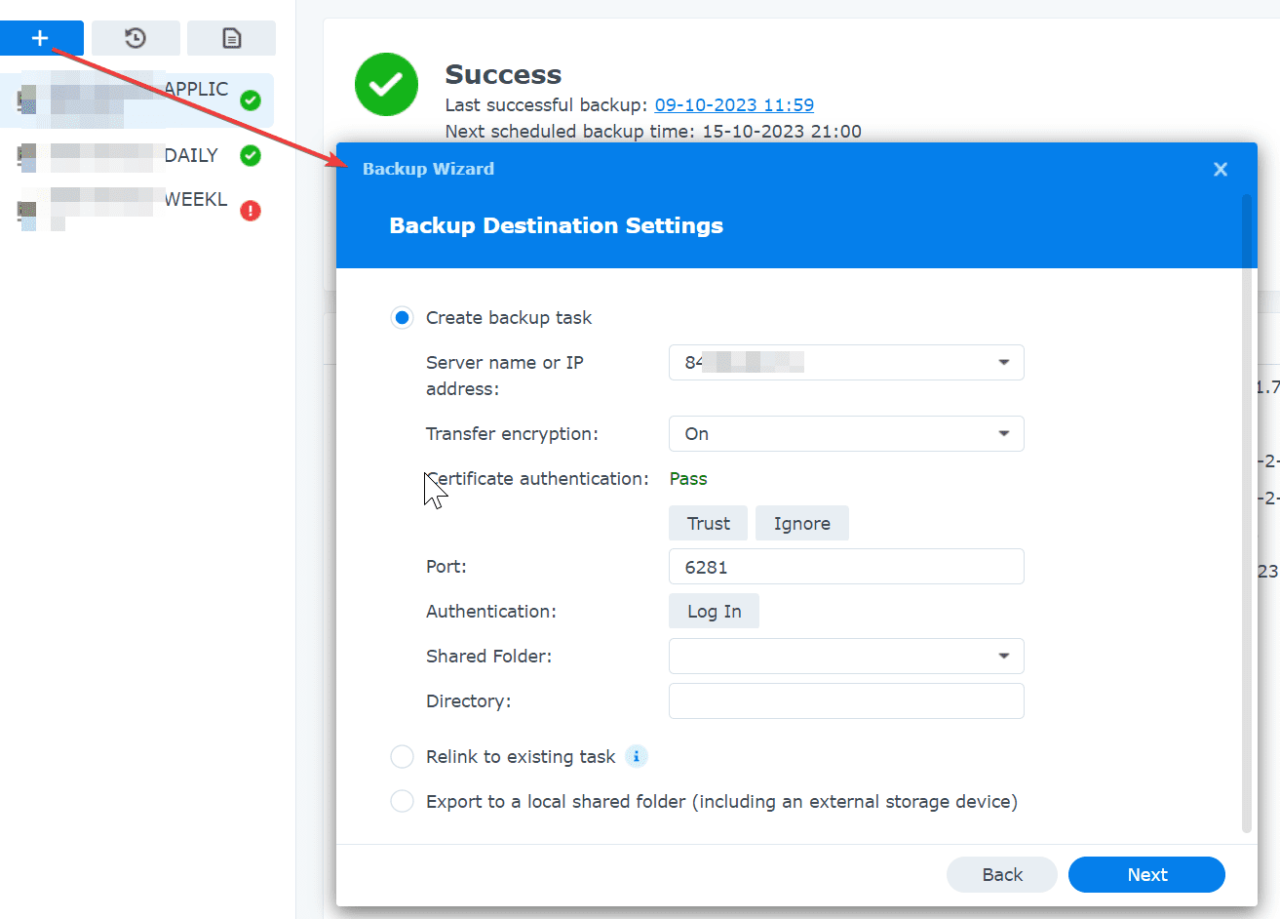The height and width of the screenshot is (919, 1280).
Task: Open the last successful backup date link
Action: pyautogui.click(x=734, y=105)
